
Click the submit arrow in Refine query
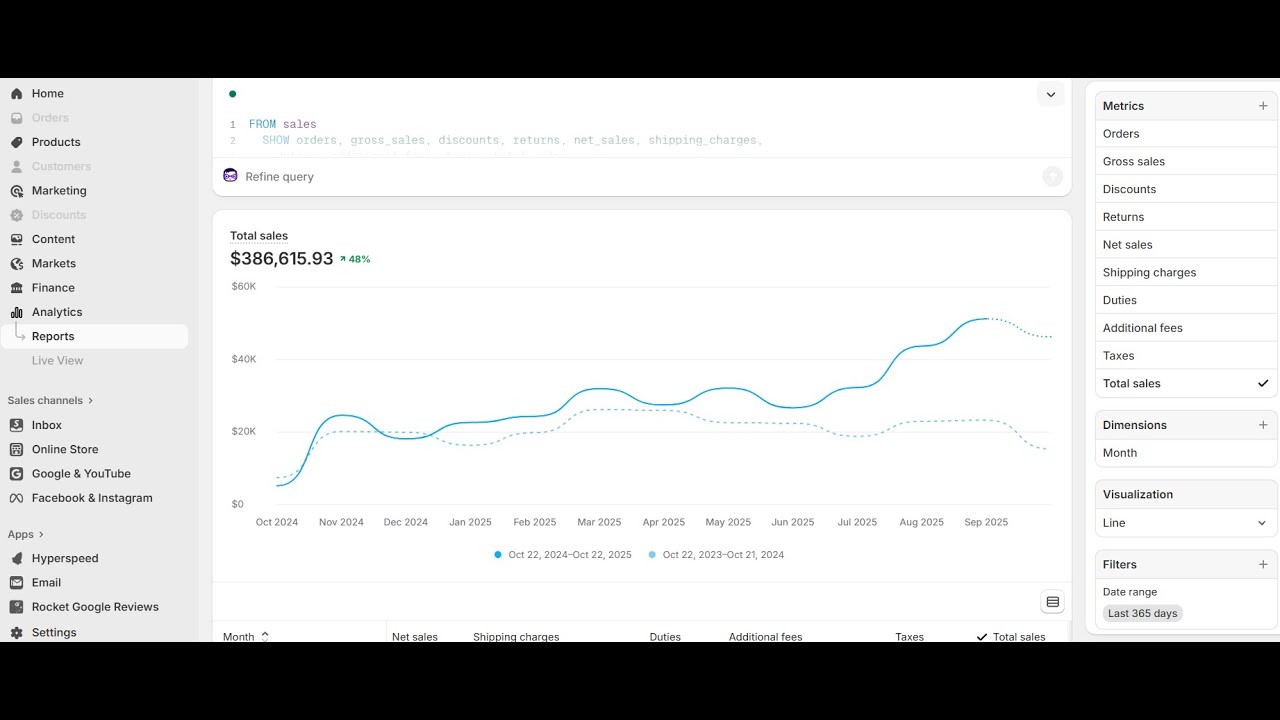[x=1052, y=177]
